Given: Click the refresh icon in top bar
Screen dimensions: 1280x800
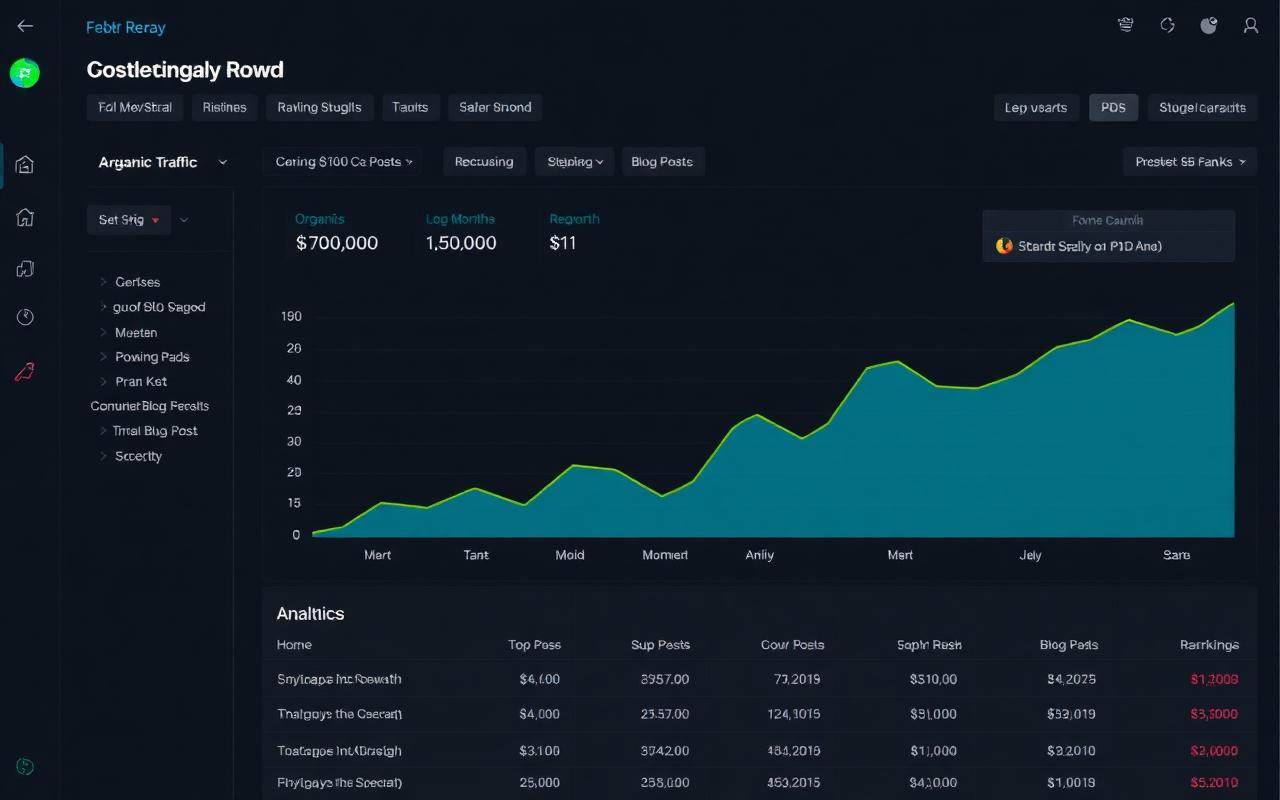Looking at the screenshot, I should tap(1167, 25).
